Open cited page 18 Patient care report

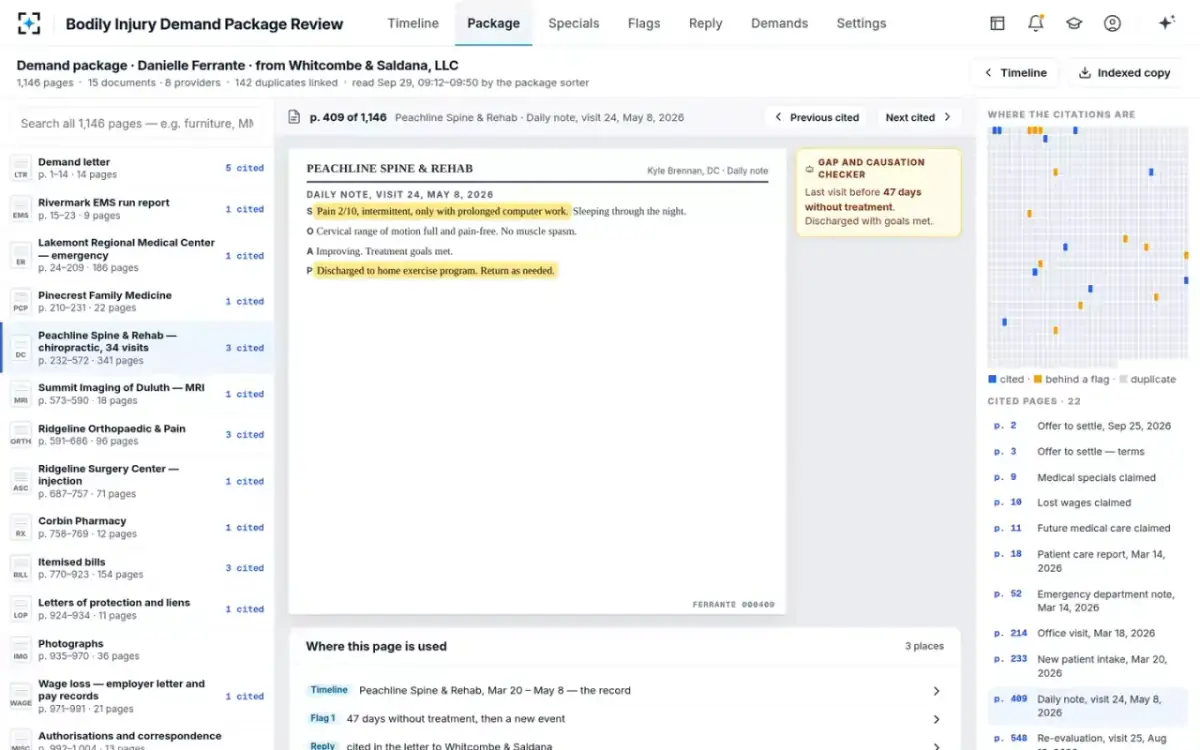(1087, 561)
